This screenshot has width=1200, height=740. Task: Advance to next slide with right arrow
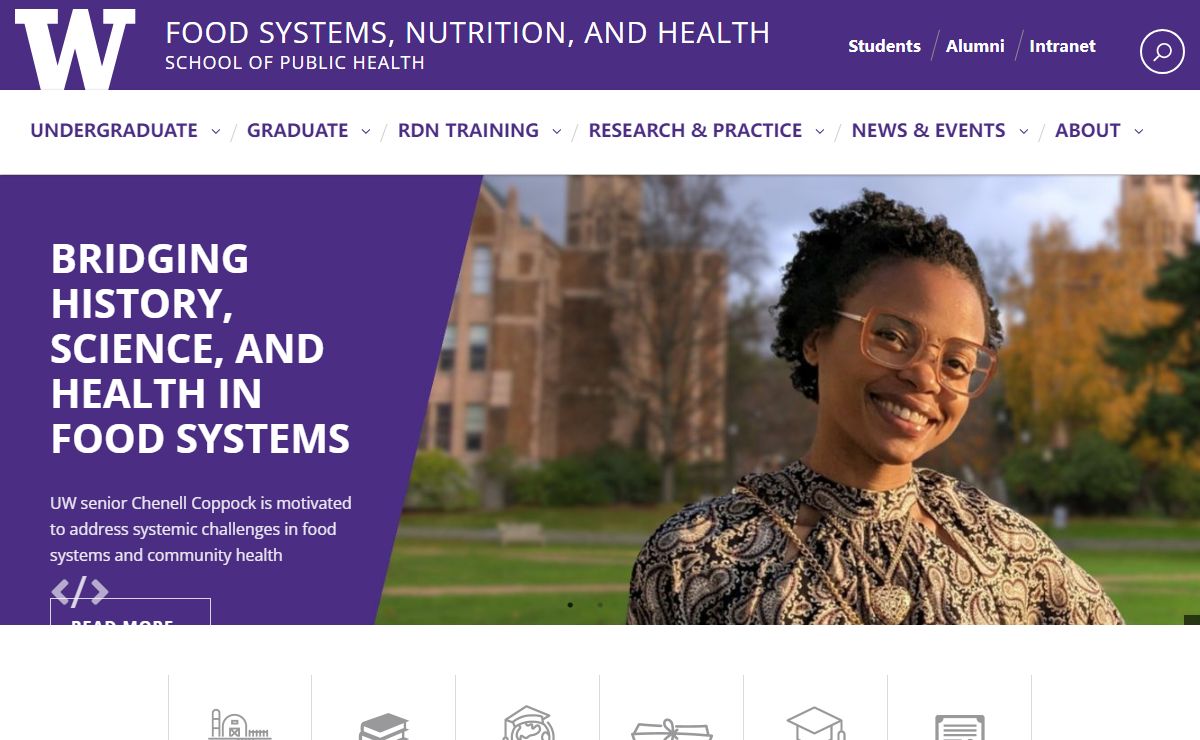[99, 592]
